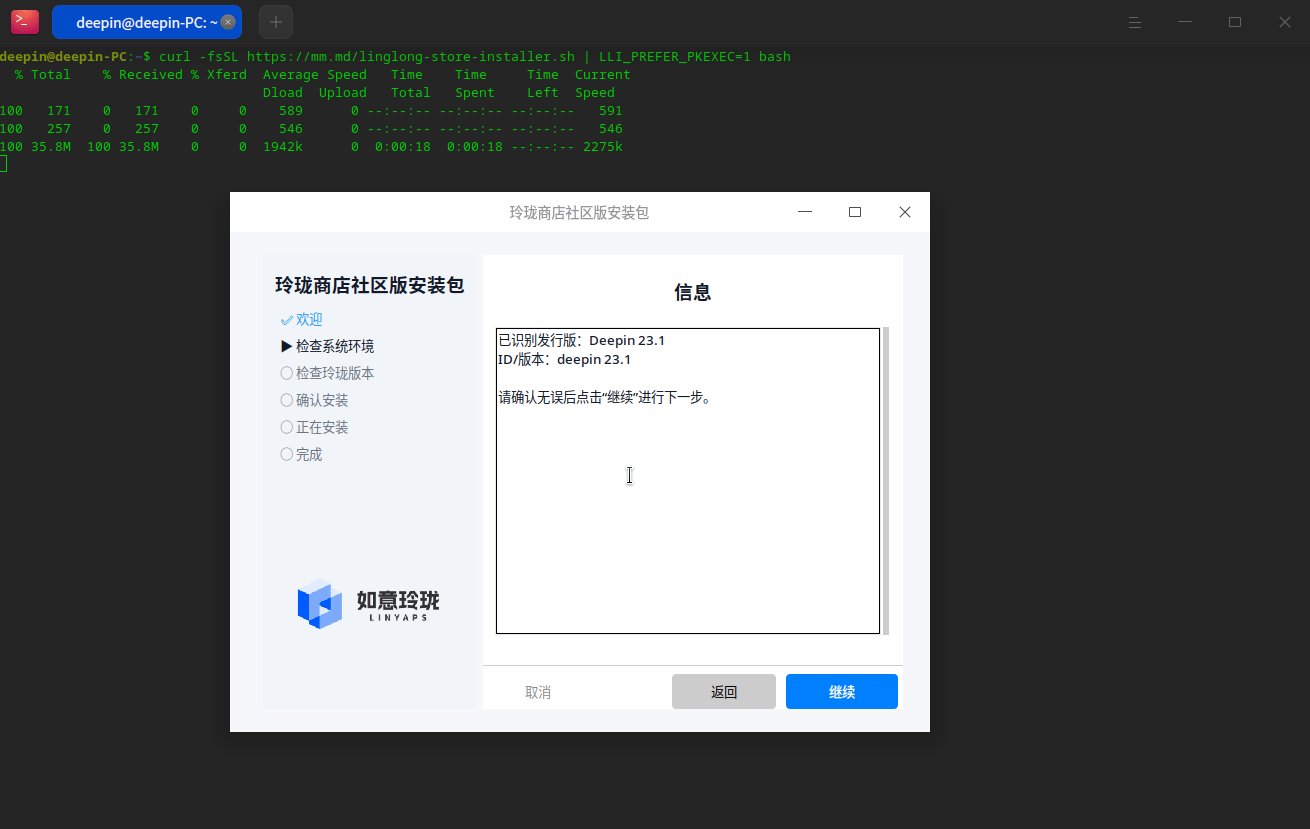
Task: Click 继续 to proceed
Action: (x=842, y=692)
